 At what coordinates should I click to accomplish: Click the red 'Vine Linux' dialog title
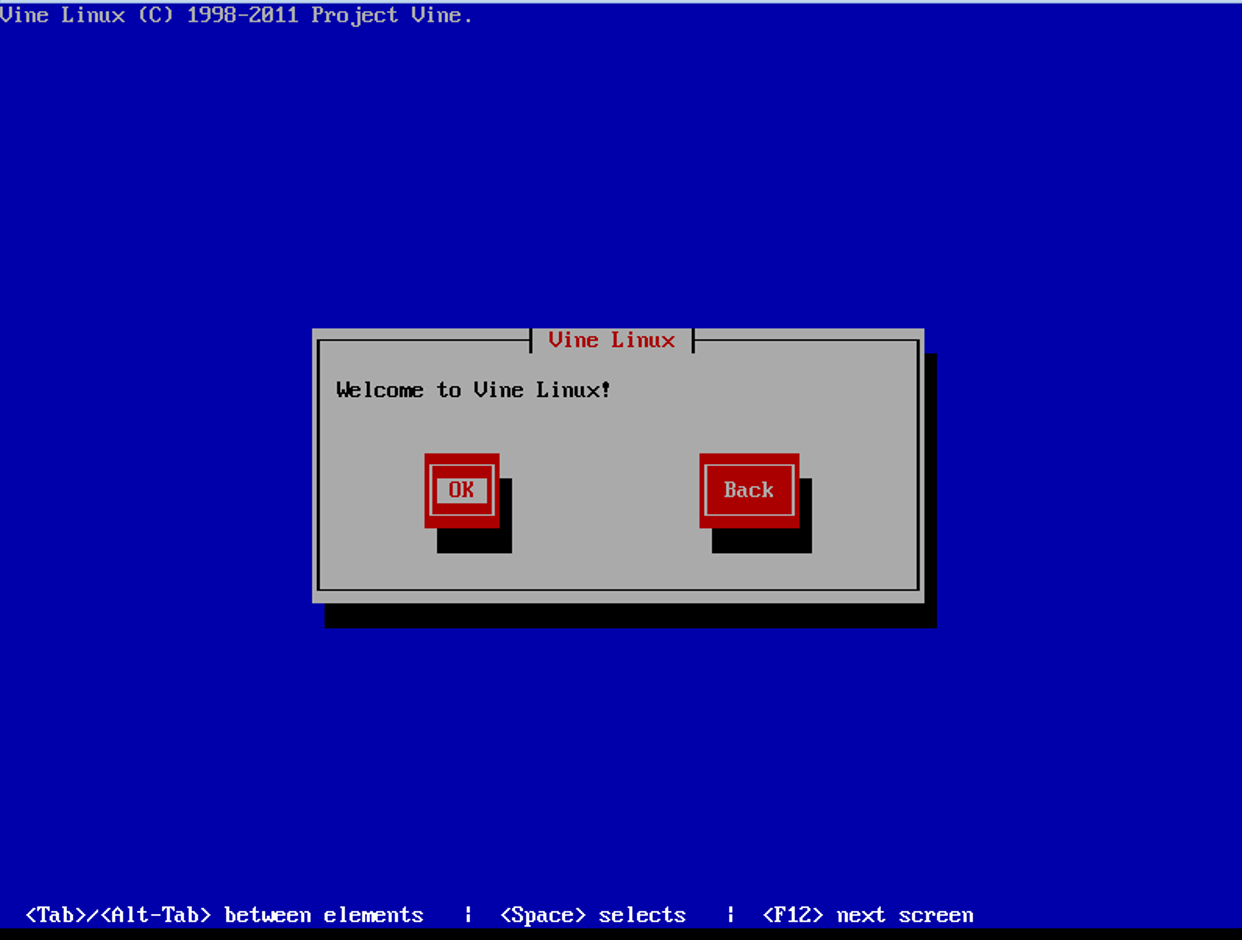click(x=612, y=340)
